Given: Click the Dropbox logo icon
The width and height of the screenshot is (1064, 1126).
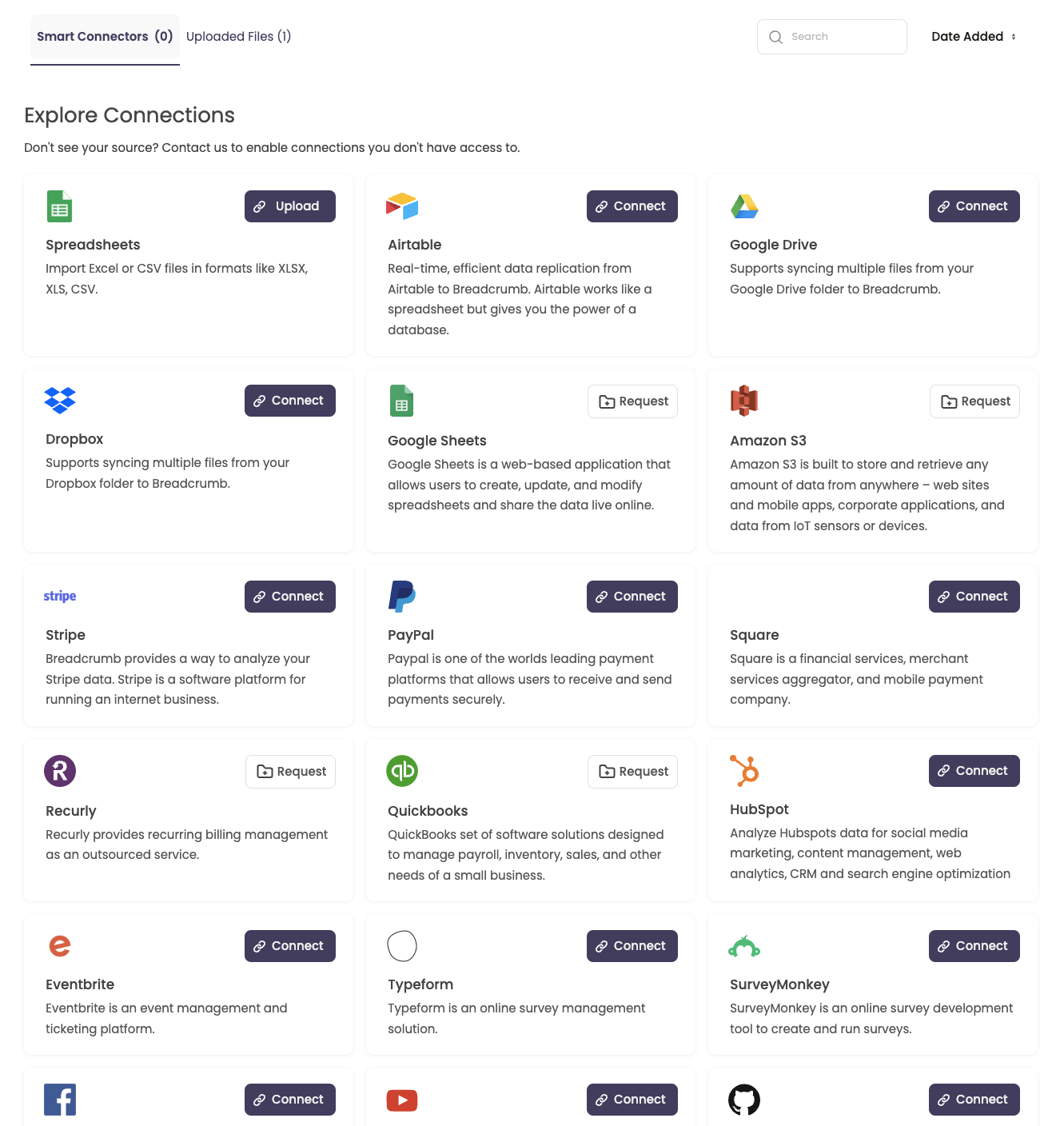Looking at the screenshot, I should pos(59,401).
